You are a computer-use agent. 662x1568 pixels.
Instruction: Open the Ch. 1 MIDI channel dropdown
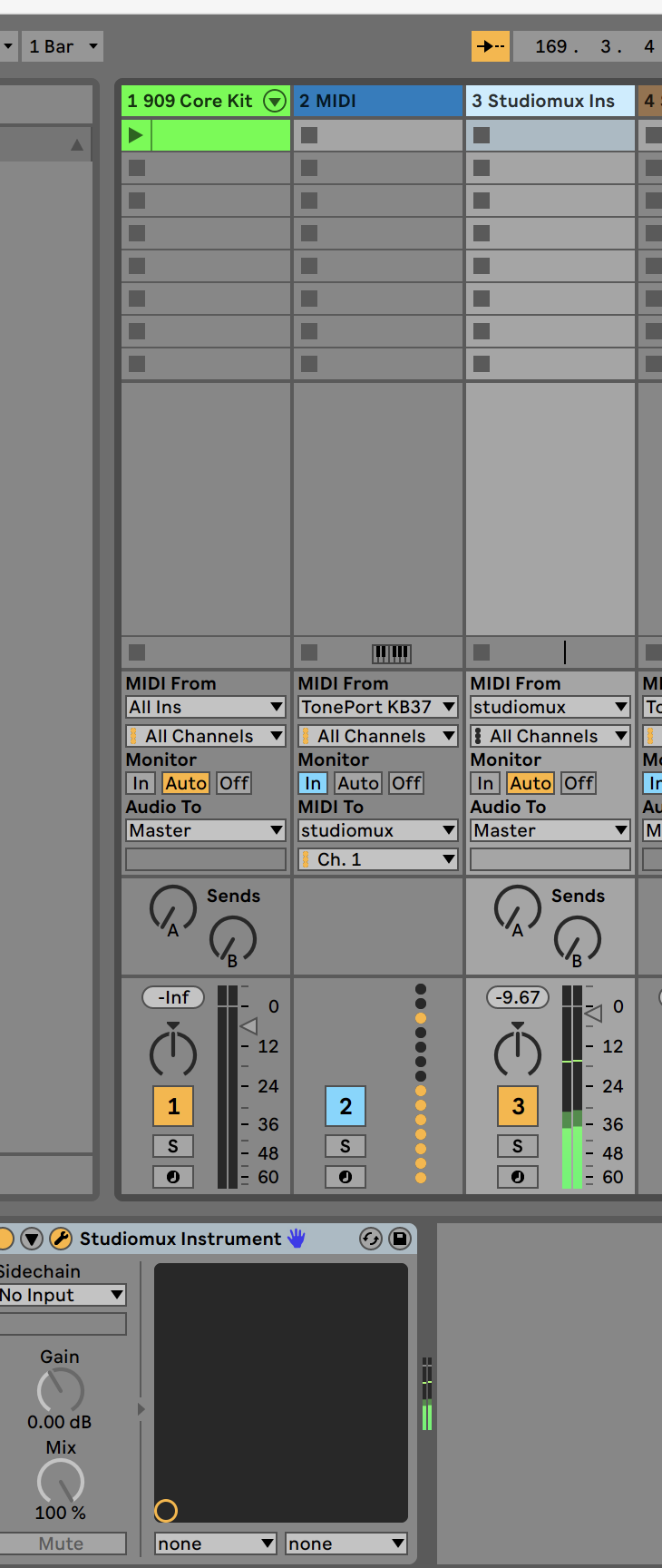coord(378,859)
